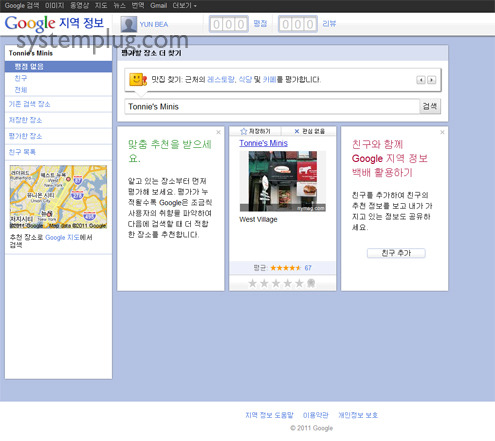The height and width of the screenshot is (441, 495).
Task: Show the previous tip with left arrow
Action: 421,80
